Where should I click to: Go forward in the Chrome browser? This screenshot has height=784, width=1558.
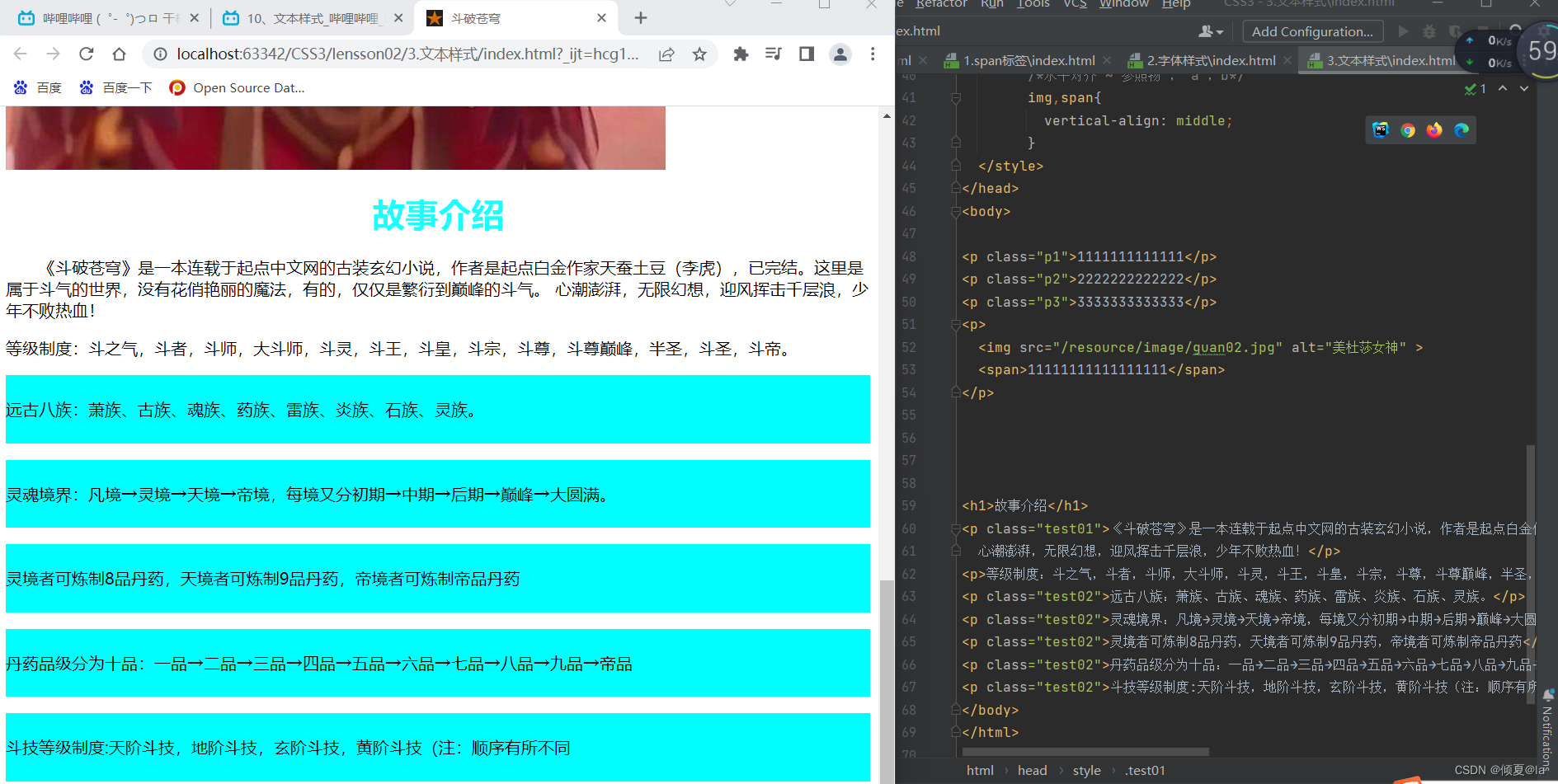click(54, 54)
